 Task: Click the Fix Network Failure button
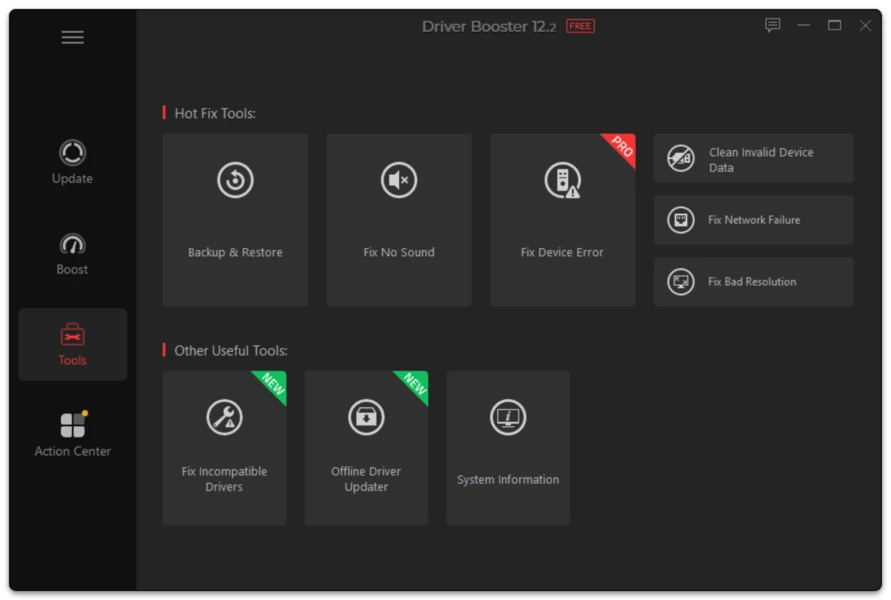tap(753, 220)
